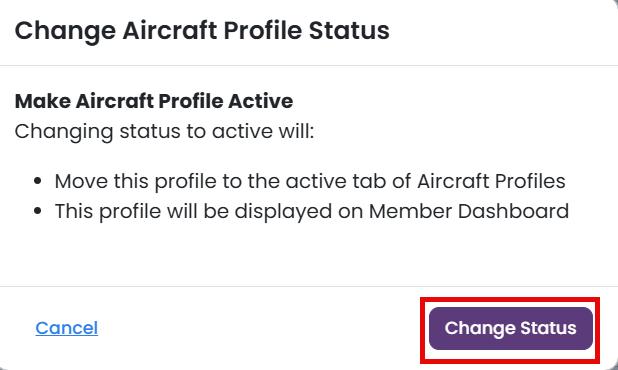618x370 pixels.
Task: Click the Make Aircraft Profile Active heading
Action: (x=154, y=101)
